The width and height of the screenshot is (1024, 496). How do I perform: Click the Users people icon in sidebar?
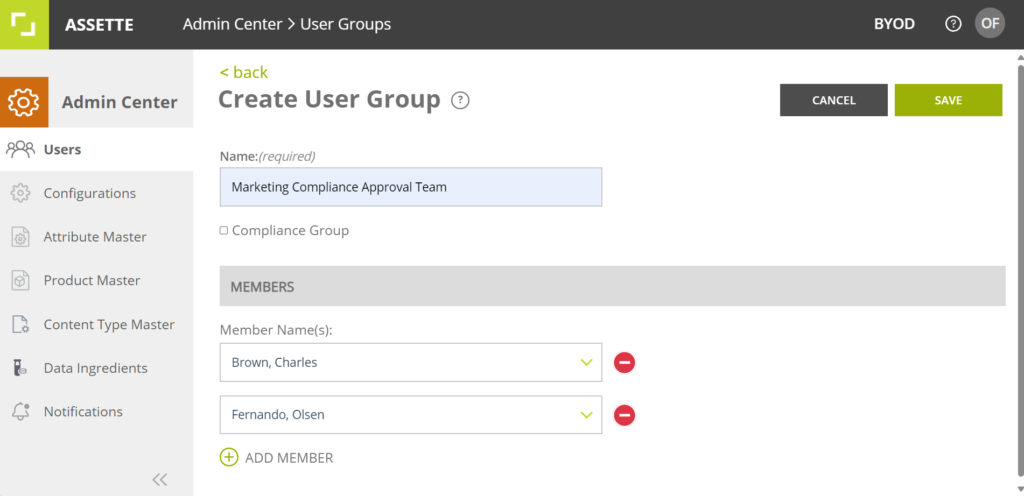pyautogui.click(x=20, y=149)
